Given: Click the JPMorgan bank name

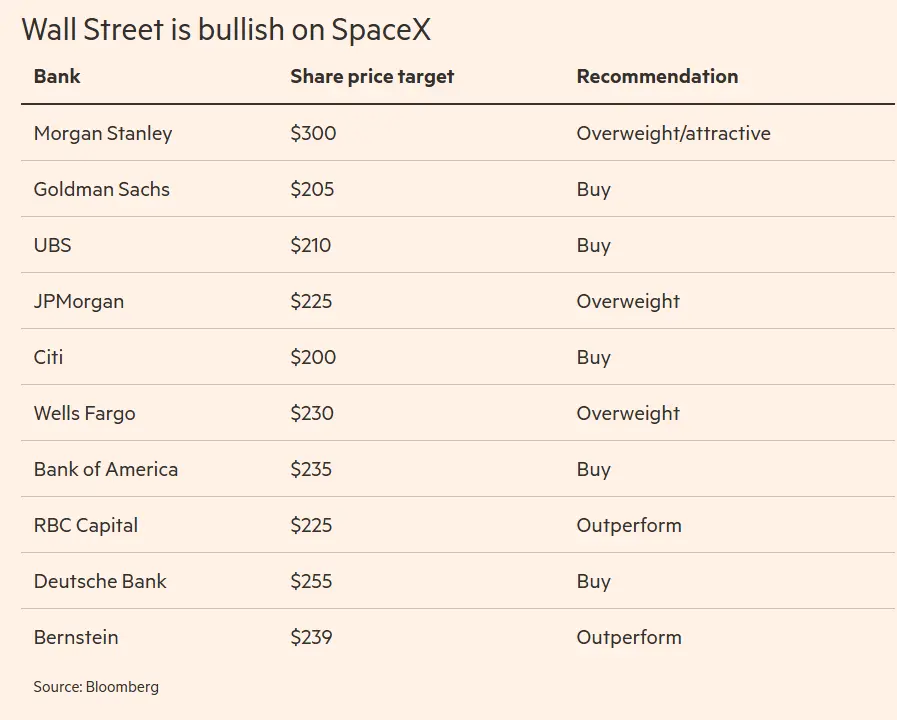Looking at the screenshot, I should point(79,301).
